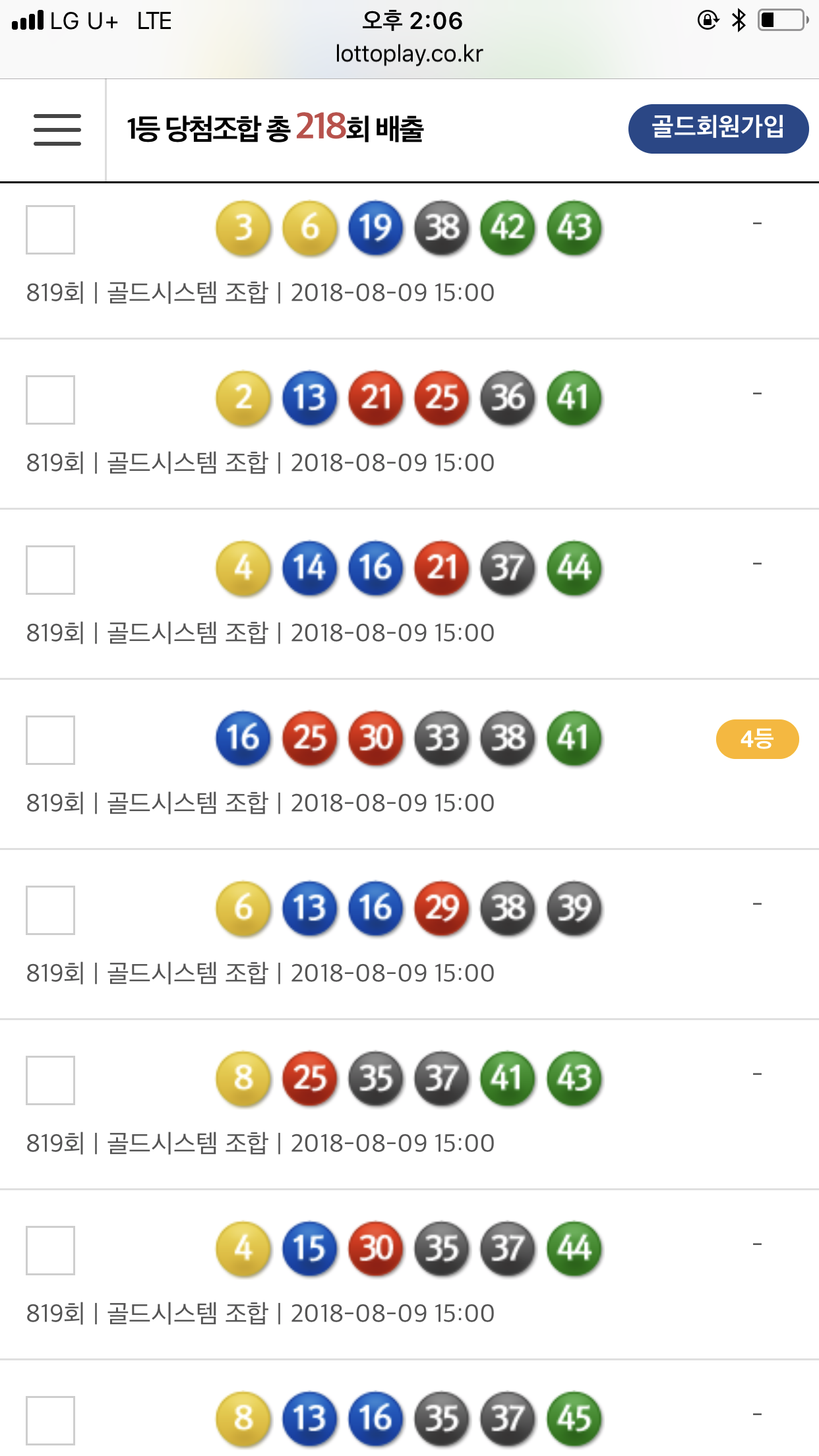Viewport: 819px width, 1456px height.
Task: Tap the green 44 ball in third row
Action: (x=574, y=568)
